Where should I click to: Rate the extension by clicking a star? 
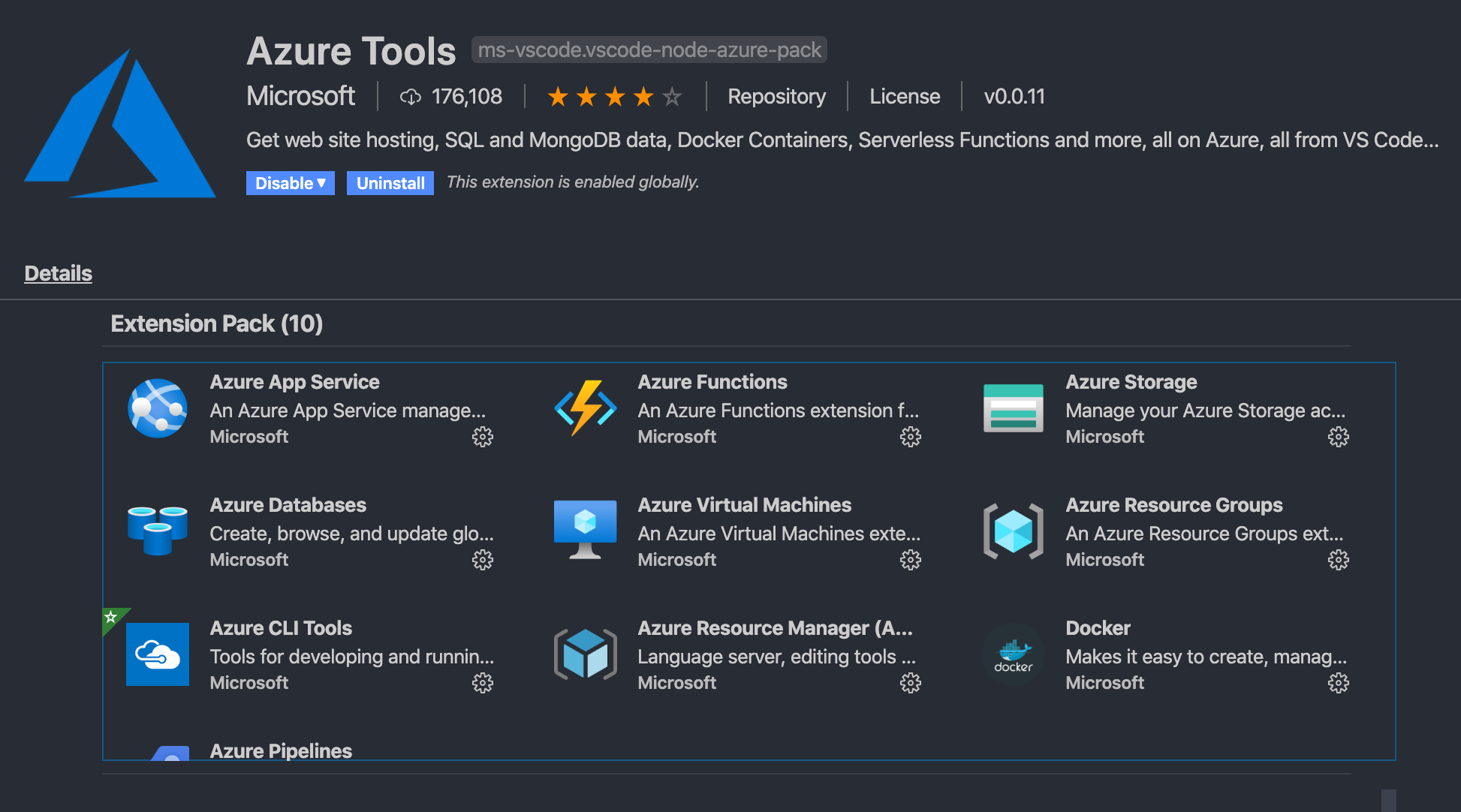[615, 96]
